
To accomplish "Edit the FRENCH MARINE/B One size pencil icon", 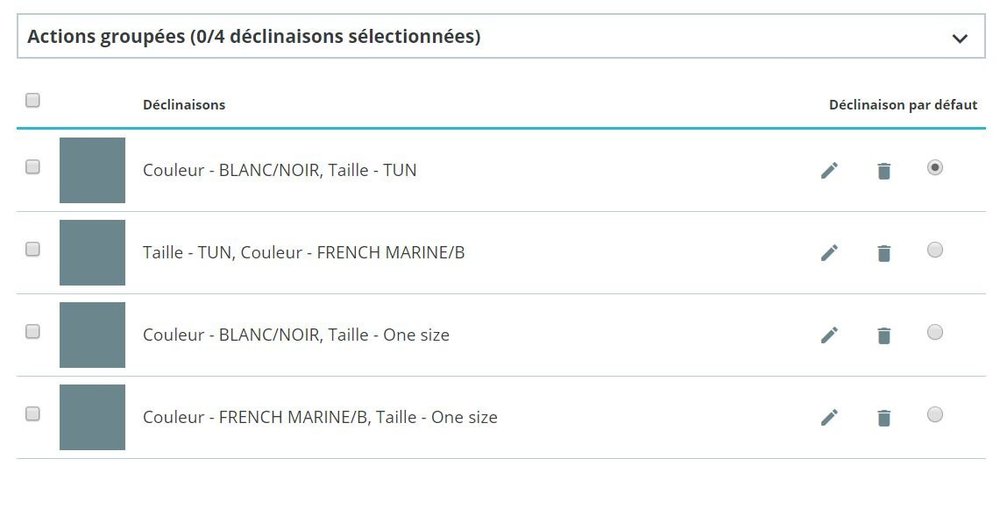I will (x=829, y=417).
